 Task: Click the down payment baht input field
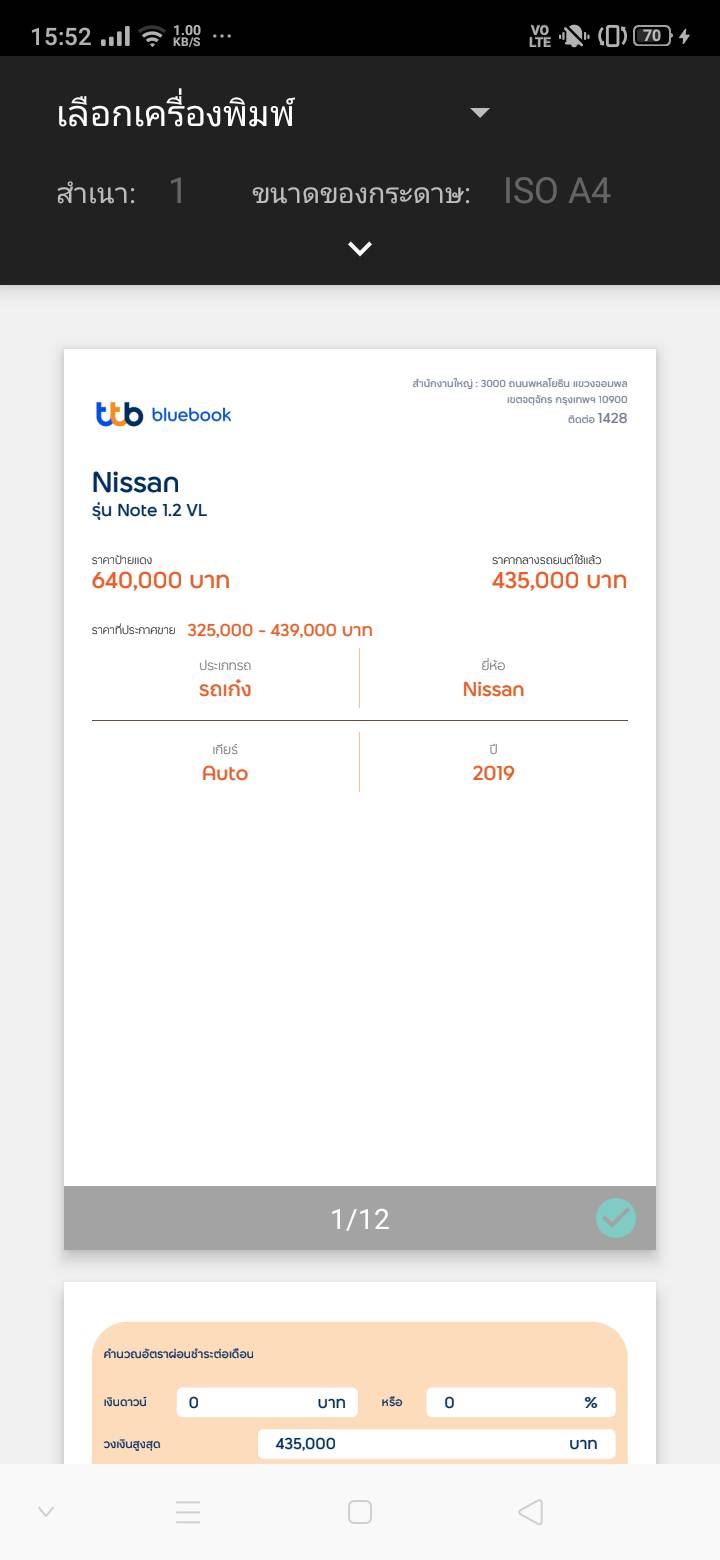tap(266, 1402)
